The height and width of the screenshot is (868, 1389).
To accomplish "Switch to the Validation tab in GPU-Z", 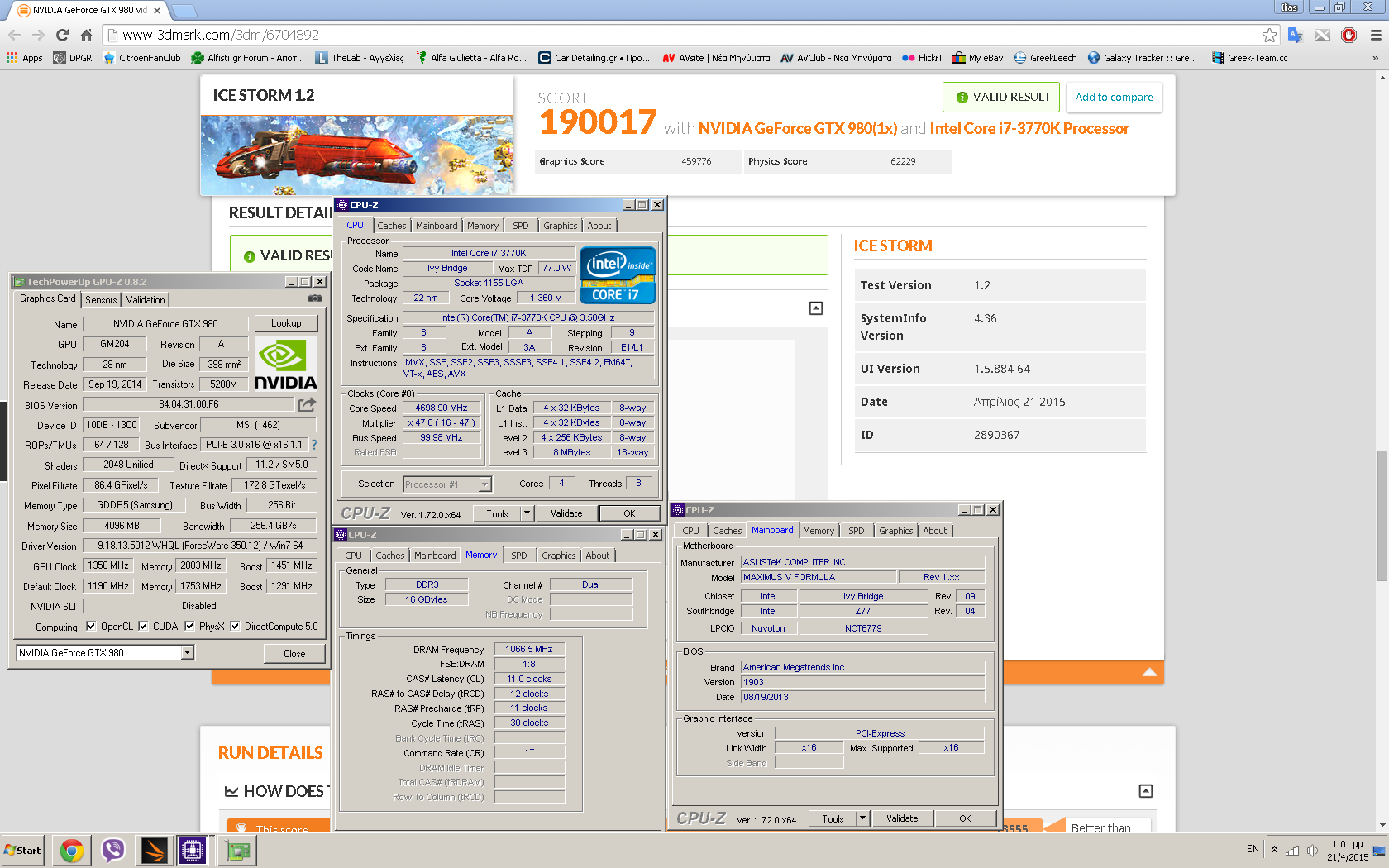I will (146, 300).
